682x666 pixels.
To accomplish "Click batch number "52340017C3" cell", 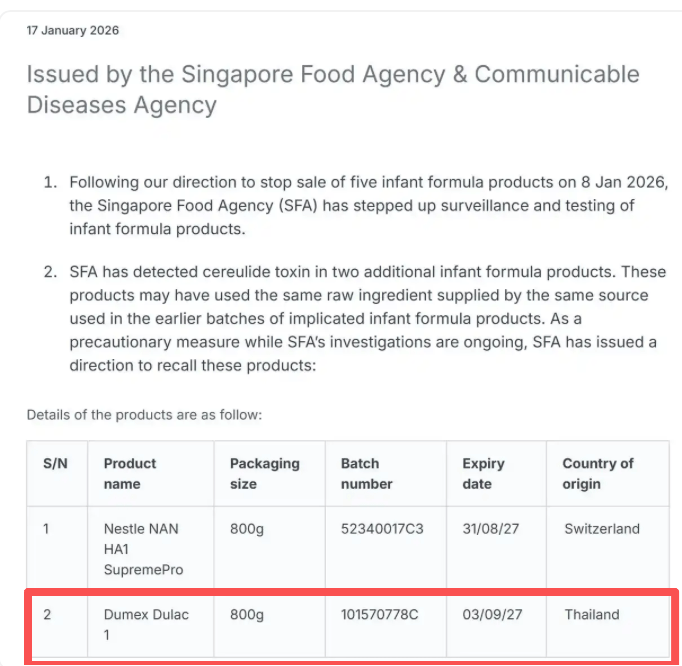I will [382, 529].
